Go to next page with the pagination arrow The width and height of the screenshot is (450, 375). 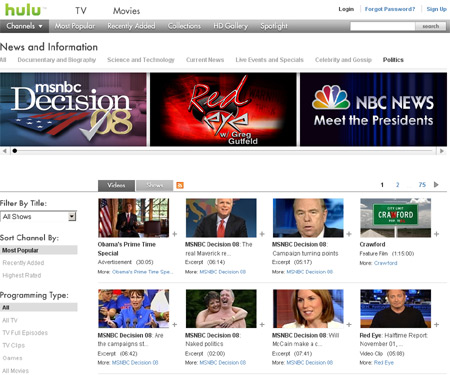(436, 185)
